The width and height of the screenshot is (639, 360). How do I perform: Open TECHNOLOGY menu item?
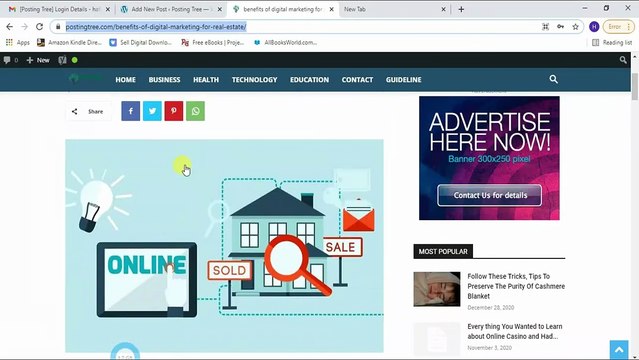click(x=254, y=80)
